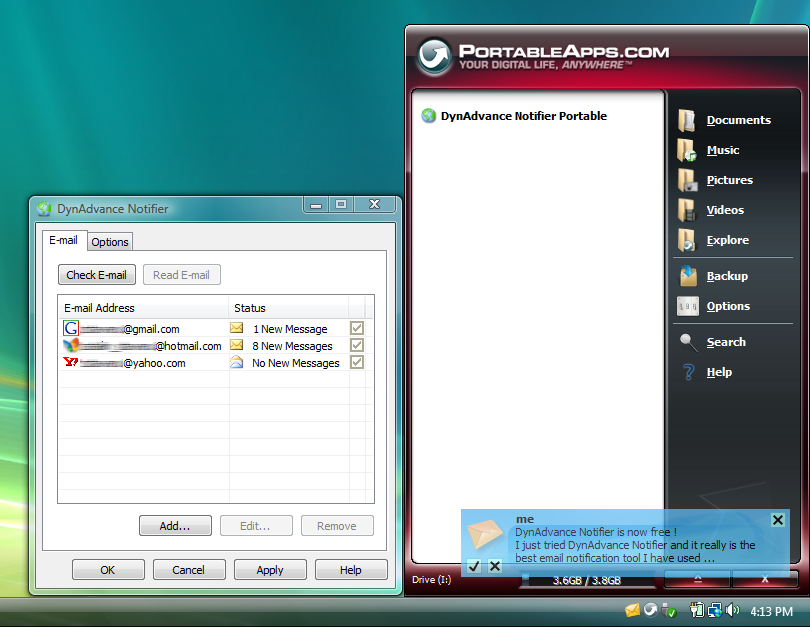
Task: Switch to the Options tab in Notifier
Action: [110, 242]
